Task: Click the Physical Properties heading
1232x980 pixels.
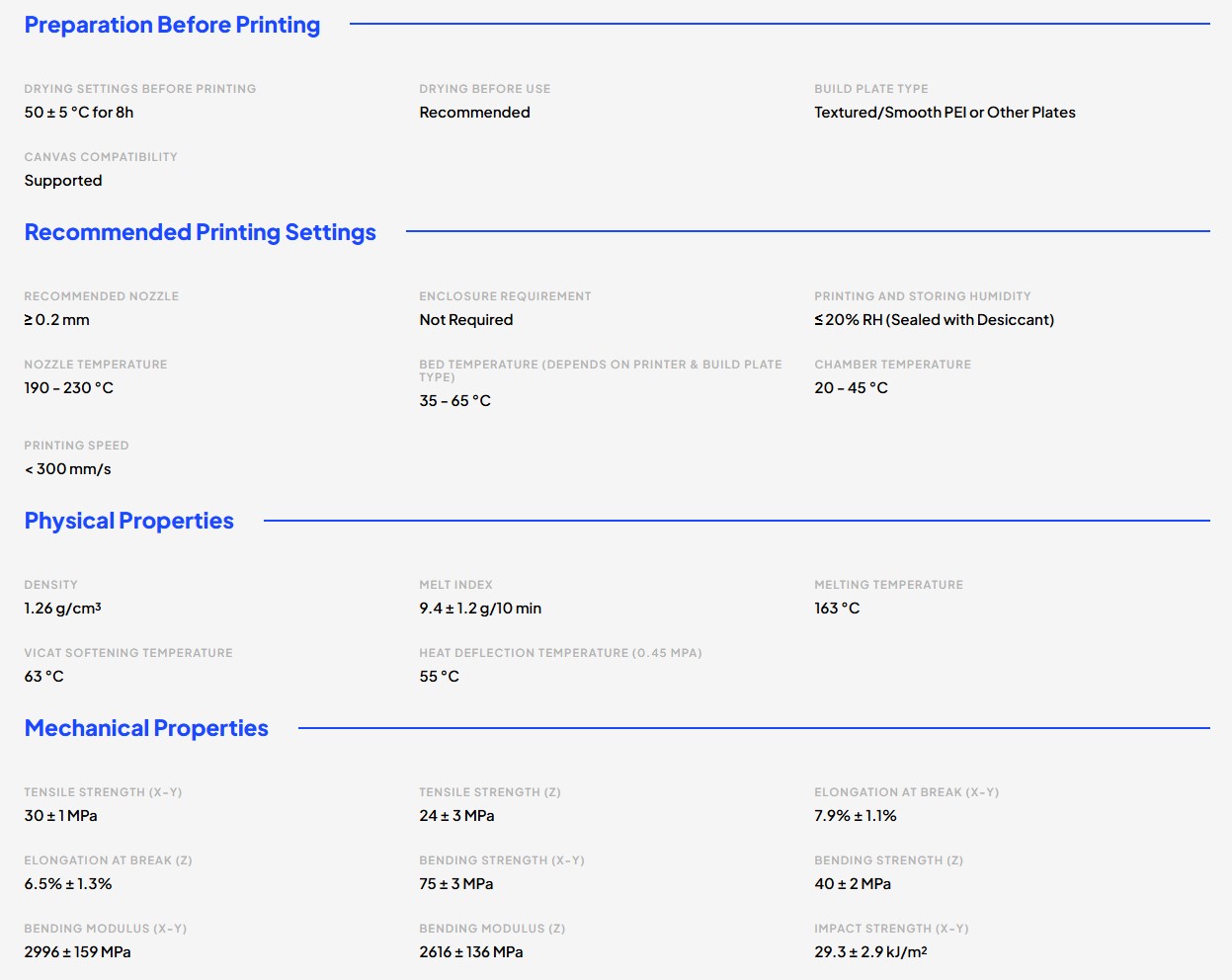Action: [129, 521]
